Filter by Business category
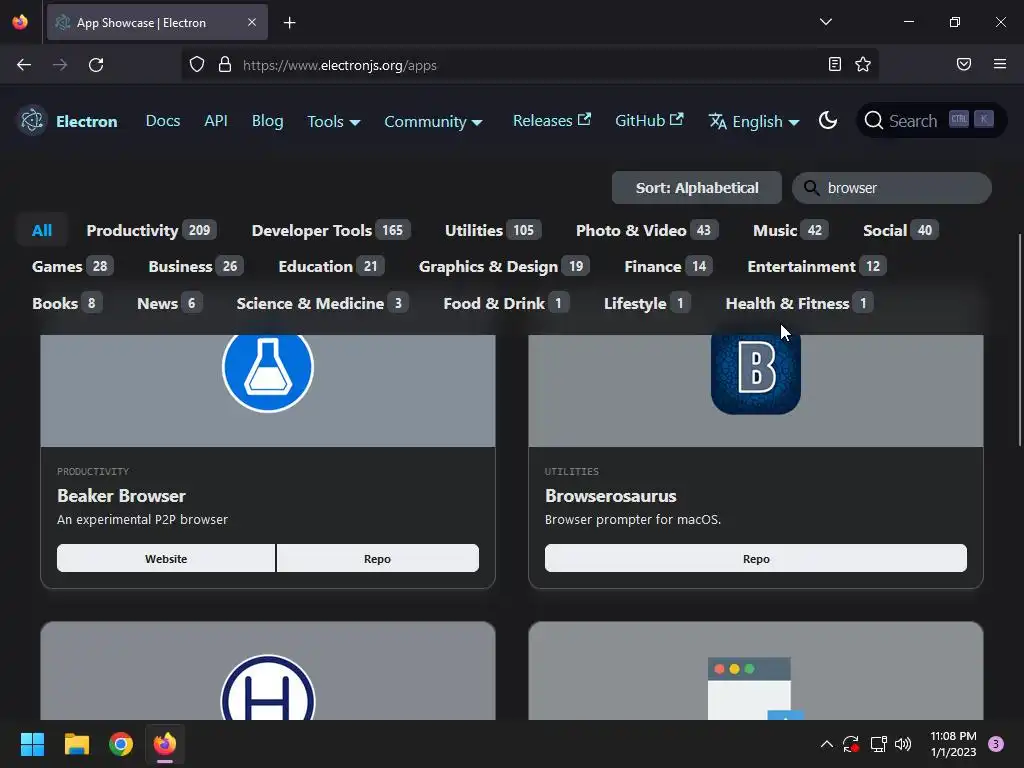1024x768 pixels. click(x=196, y=266)
